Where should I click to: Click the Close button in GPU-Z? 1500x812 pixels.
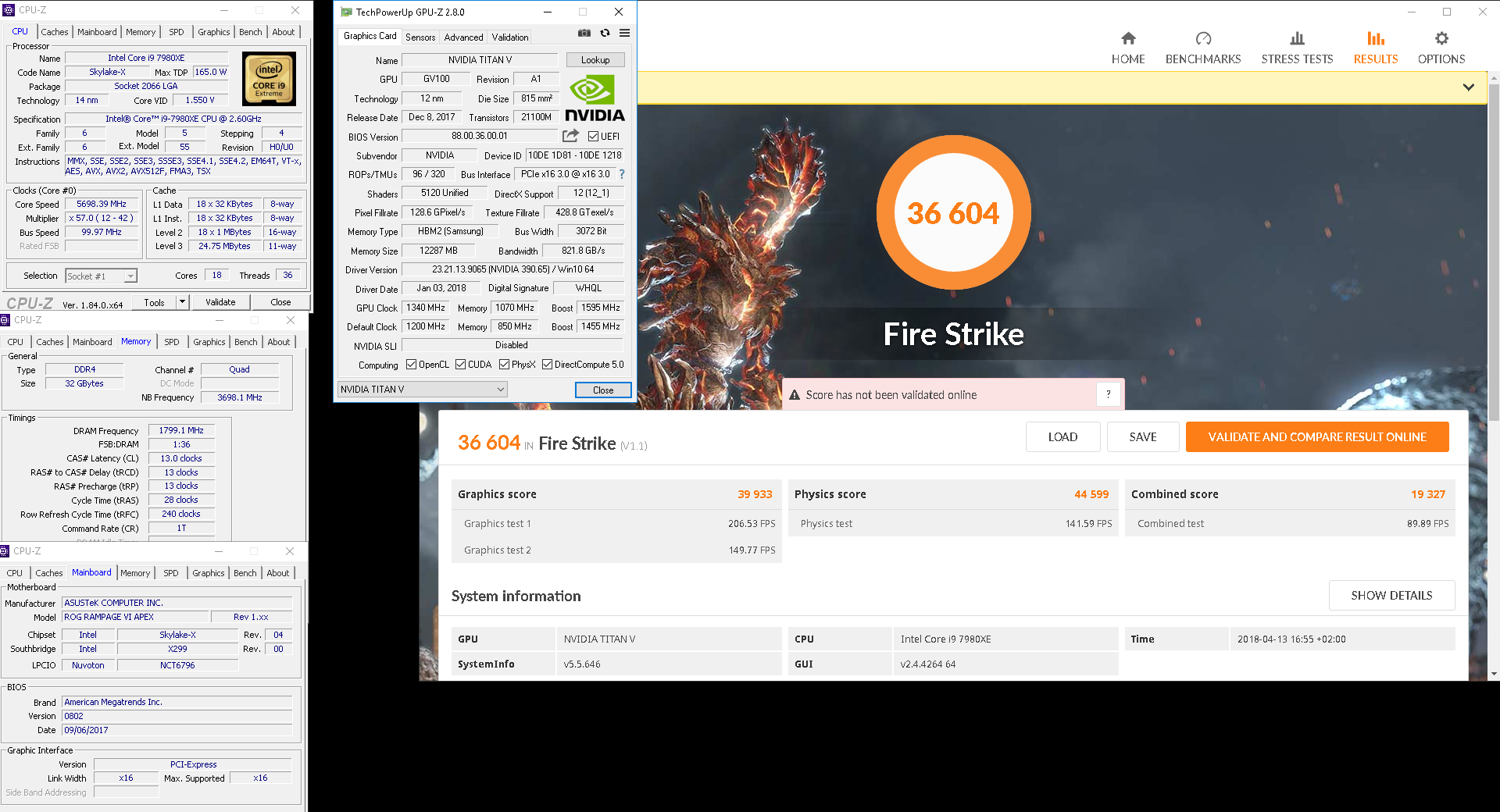(603, 390)
